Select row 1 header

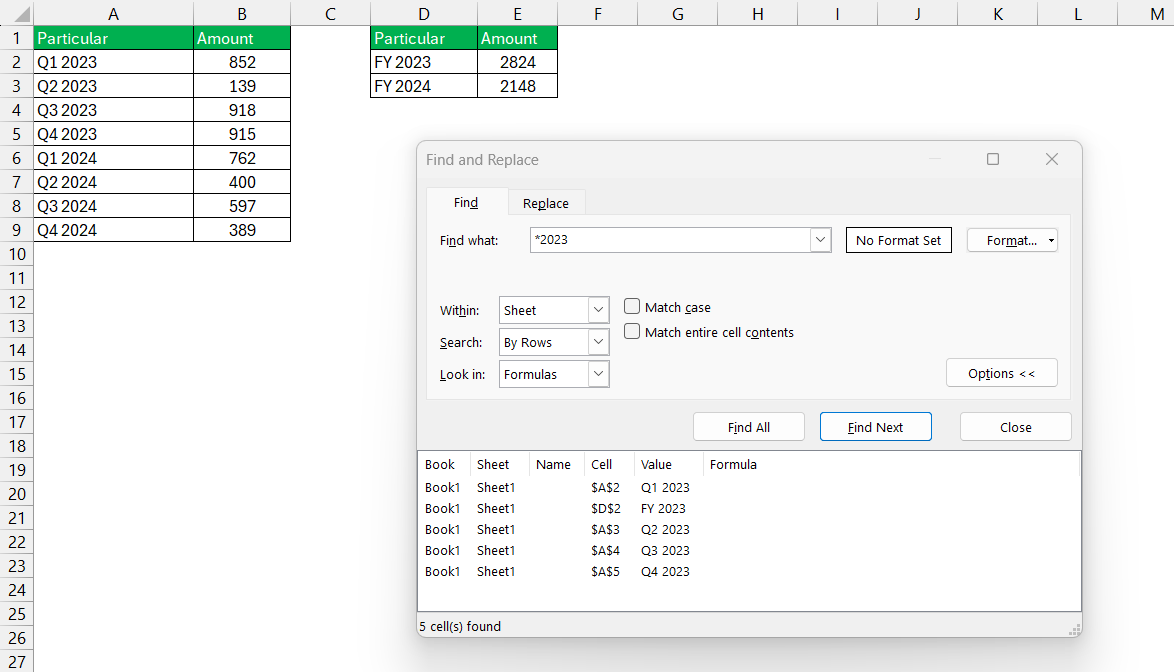click(x=16, y=38)
